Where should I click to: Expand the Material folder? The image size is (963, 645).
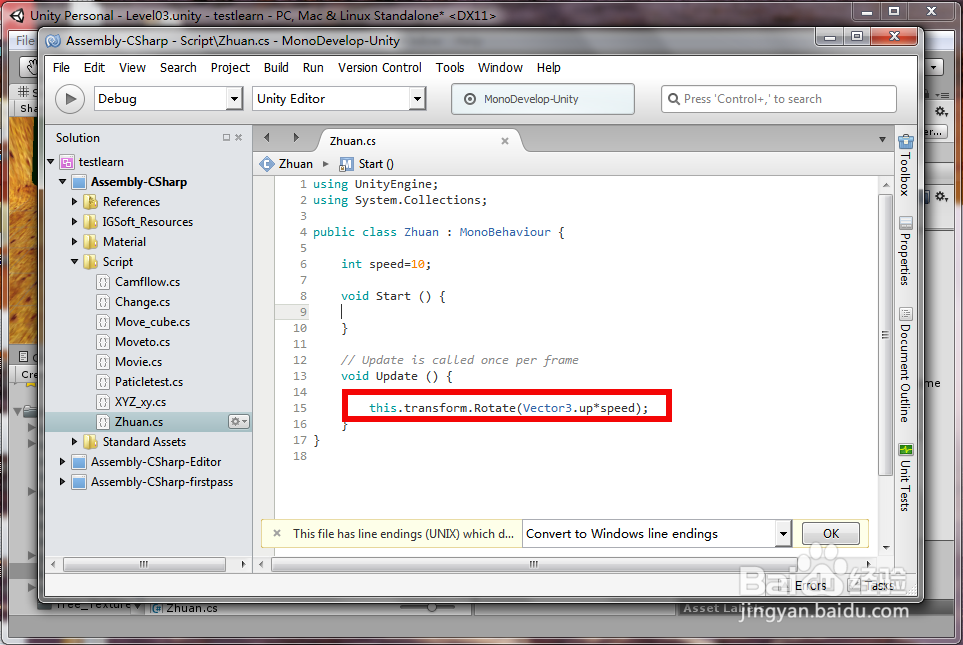pyautogui.click(x=74, y=241)
